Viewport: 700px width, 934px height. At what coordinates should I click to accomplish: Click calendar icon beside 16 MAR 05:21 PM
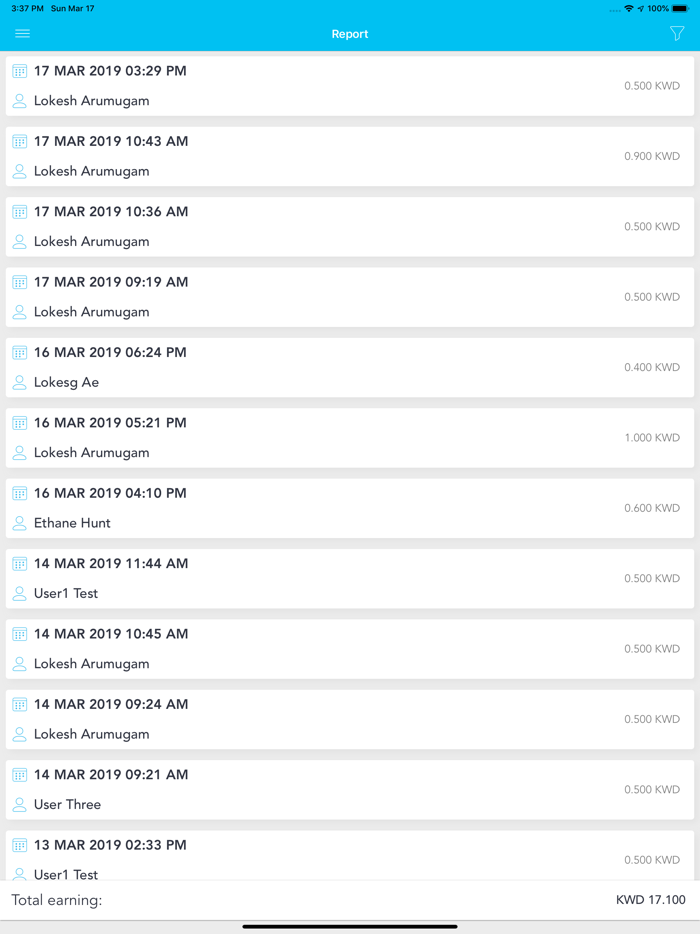click(x=20, y=423)
